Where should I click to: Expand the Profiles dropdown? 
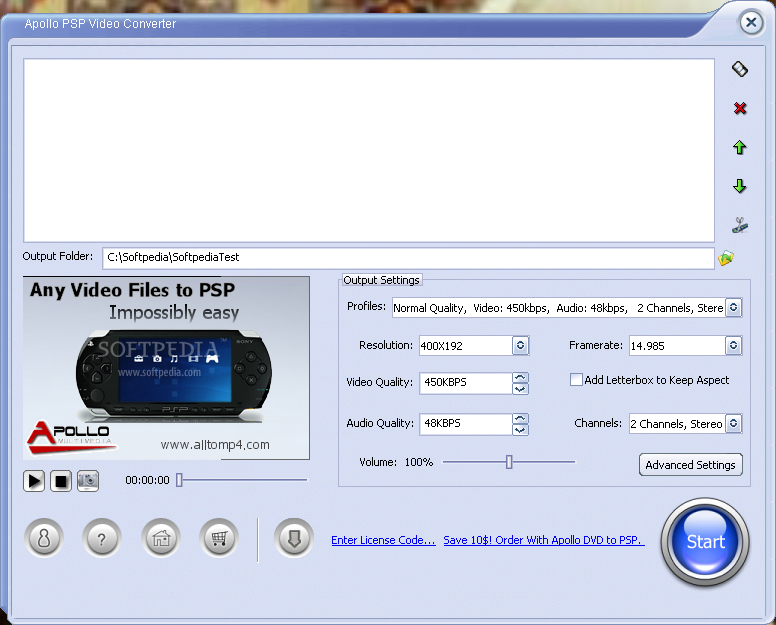pos(733,307)
